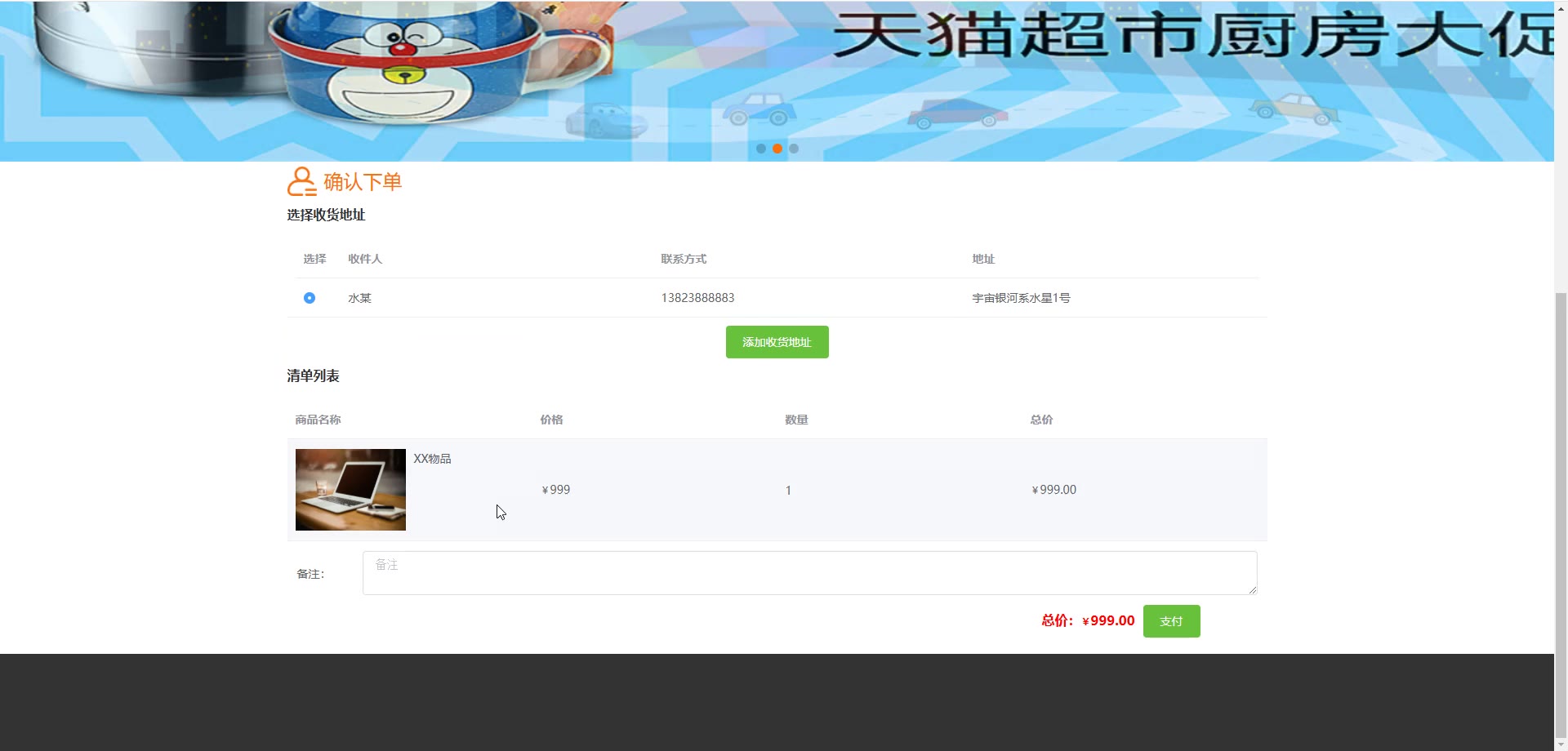The width and height of the screenshot is (1568, 751).
Task: Click the 收件人 column header
Action: point(365,259)
